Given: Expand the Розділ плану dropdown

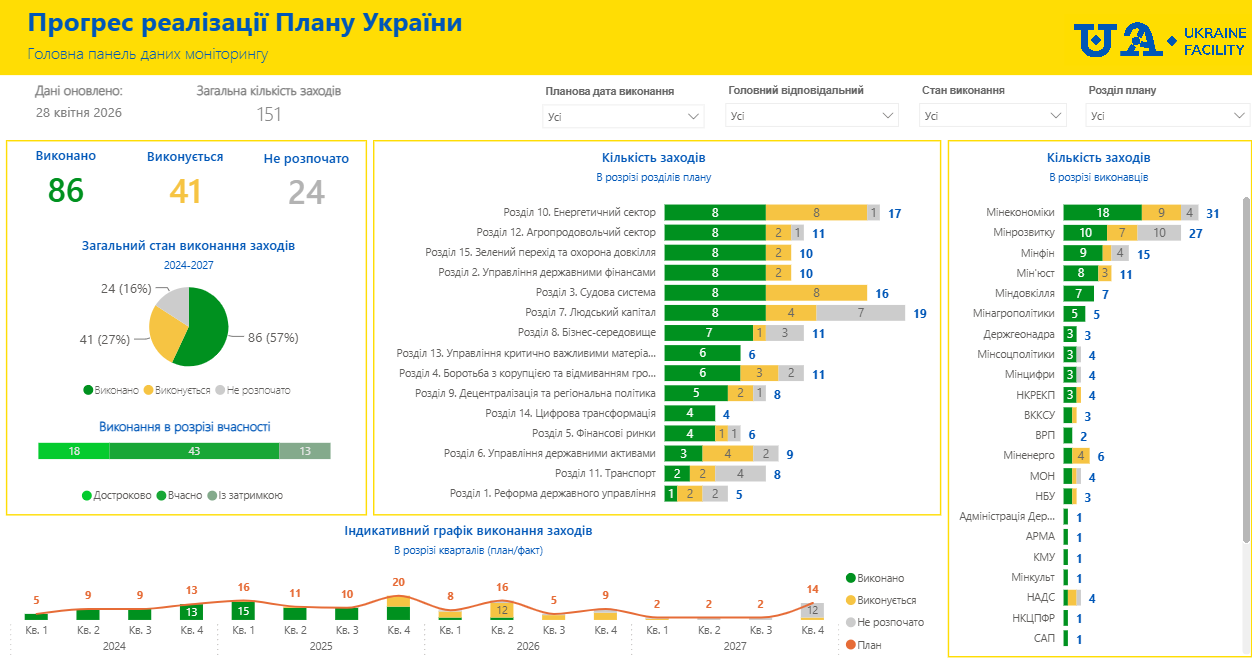Looking at the screenshot, I should (x=1168, y=116).
